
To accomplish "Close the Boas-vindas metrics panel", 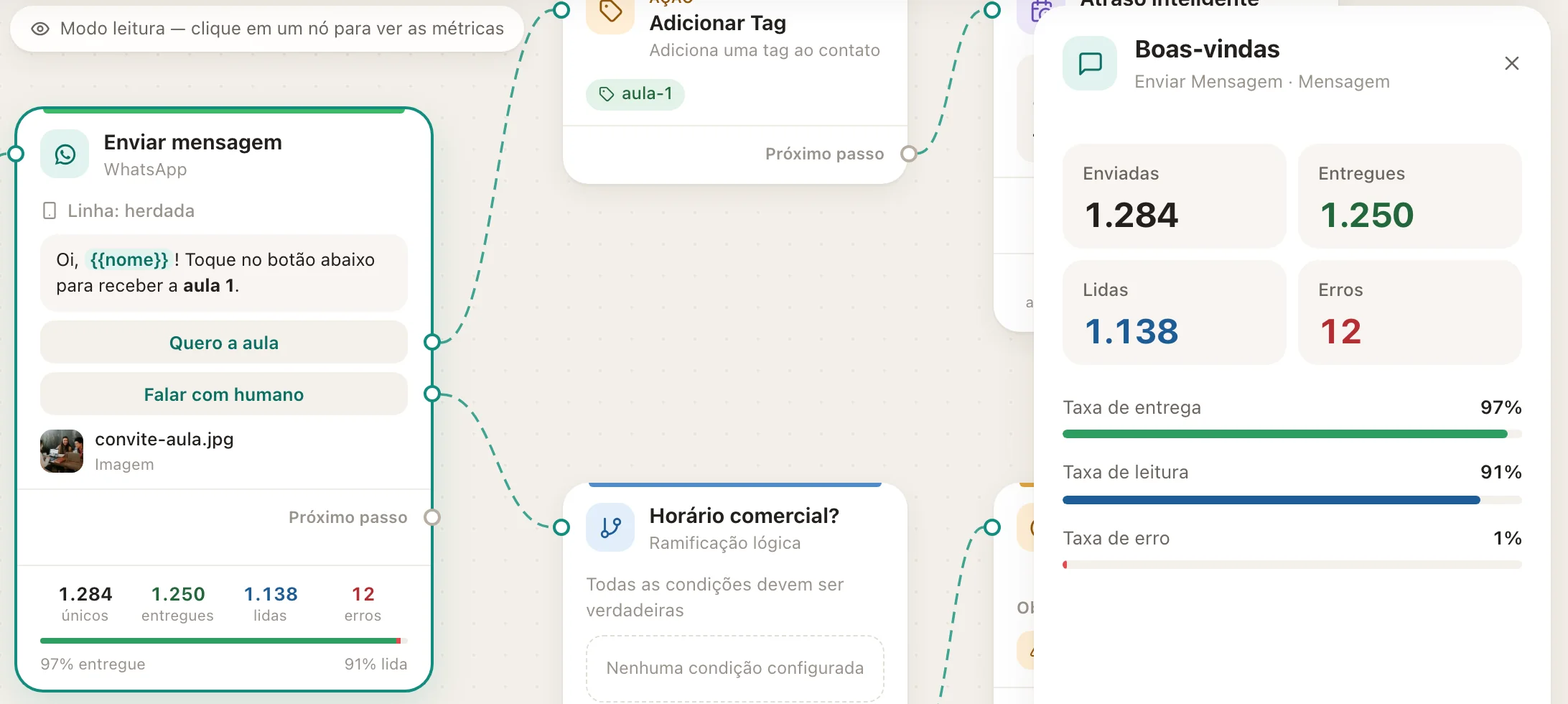I will pyautogui.click(x=1511, y=63).
